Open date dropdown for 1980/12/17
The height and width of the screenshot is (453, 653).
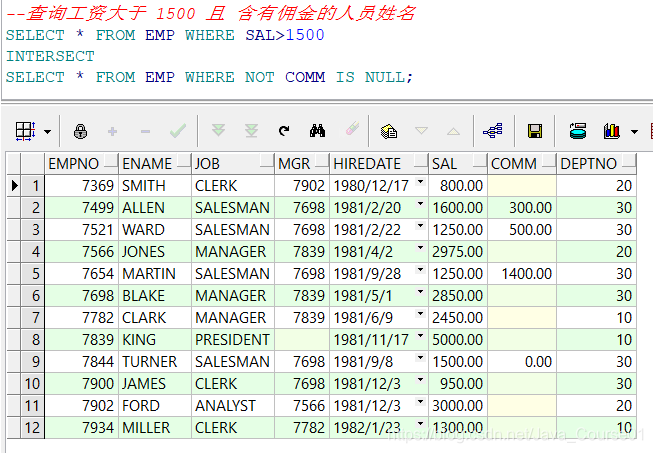[421, 182]
